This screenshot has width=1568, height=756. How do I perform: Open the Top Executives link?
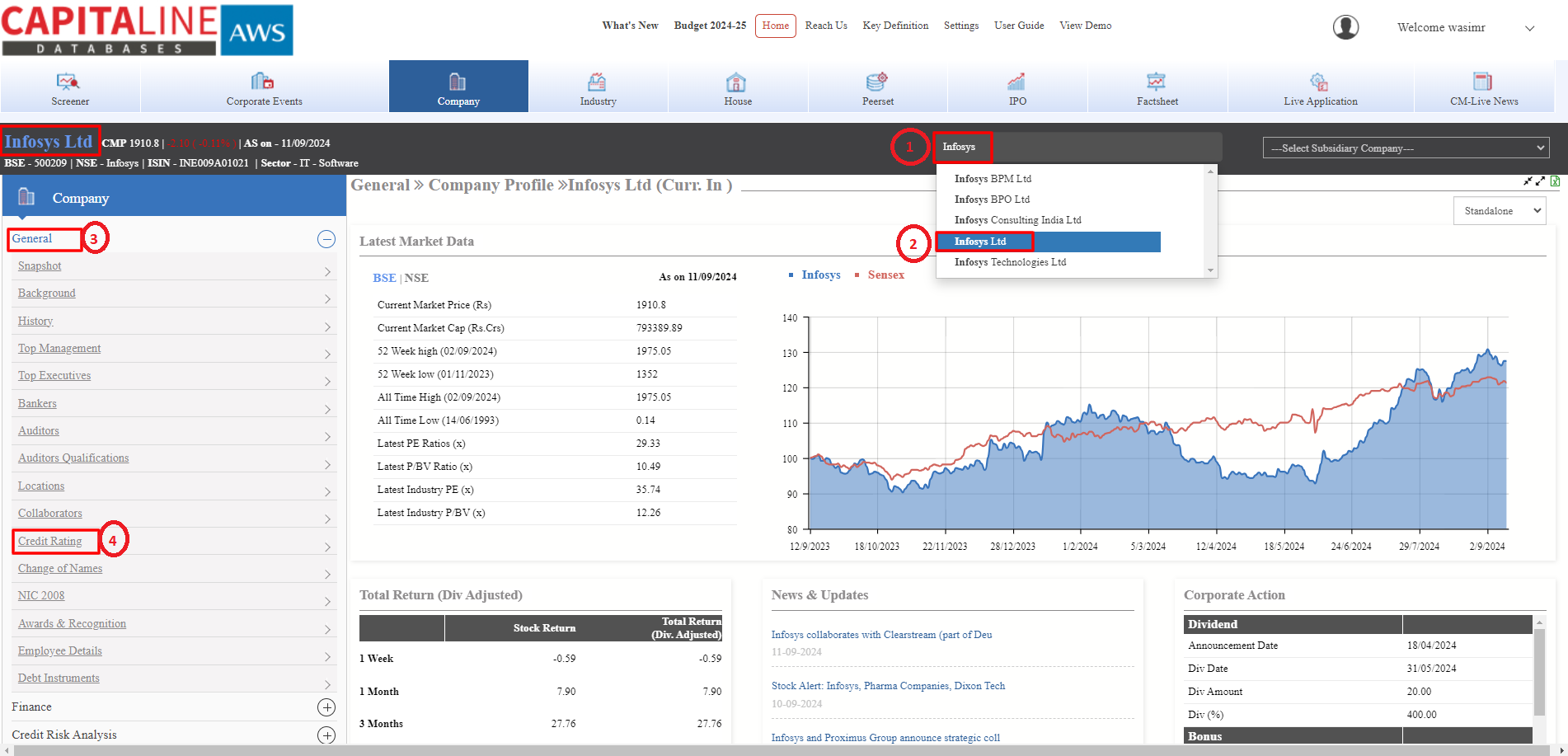54,375
